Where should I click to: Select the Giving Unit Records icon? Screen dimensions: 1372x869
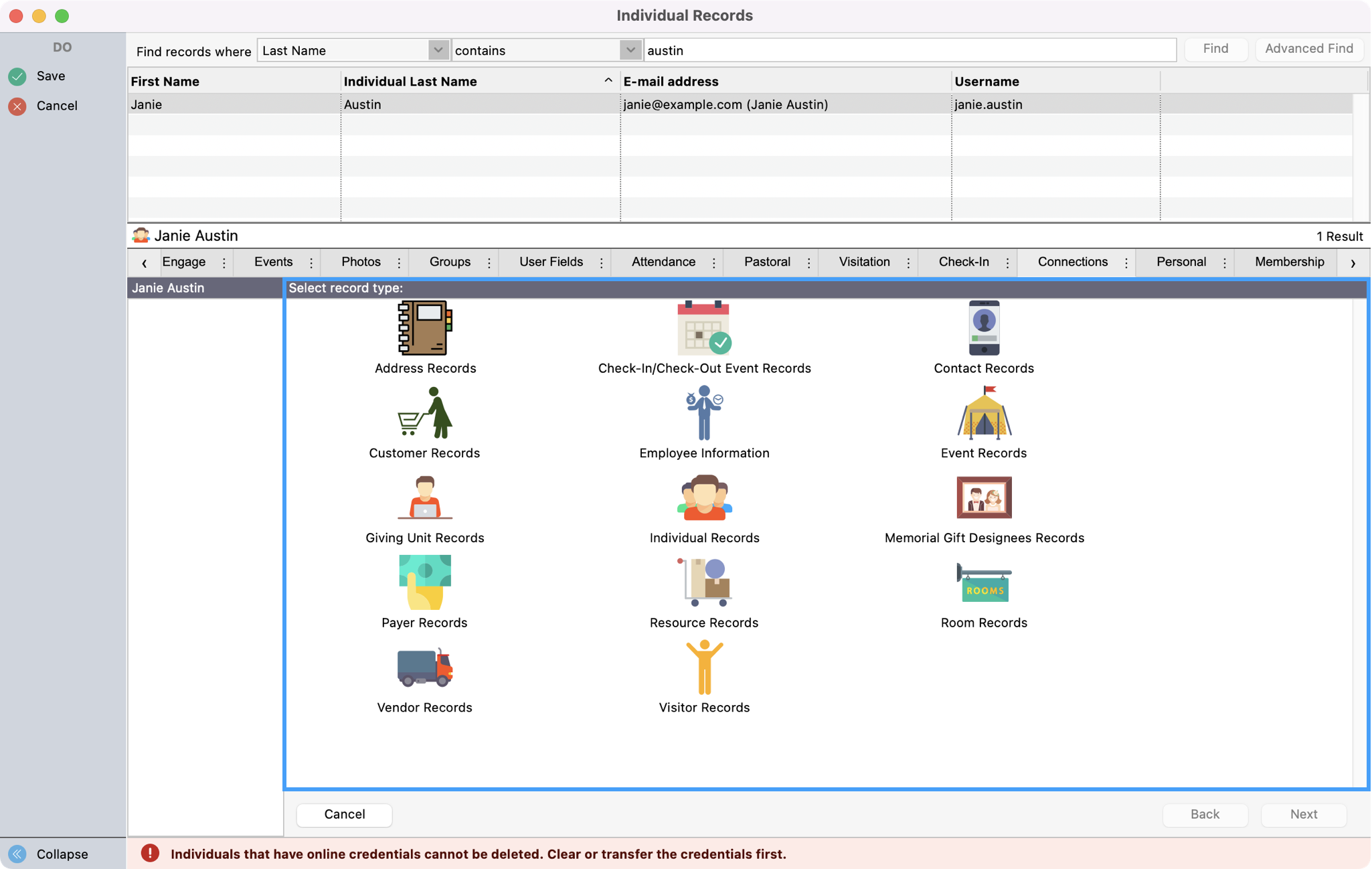pyautogui.click(x=424, y=498)
